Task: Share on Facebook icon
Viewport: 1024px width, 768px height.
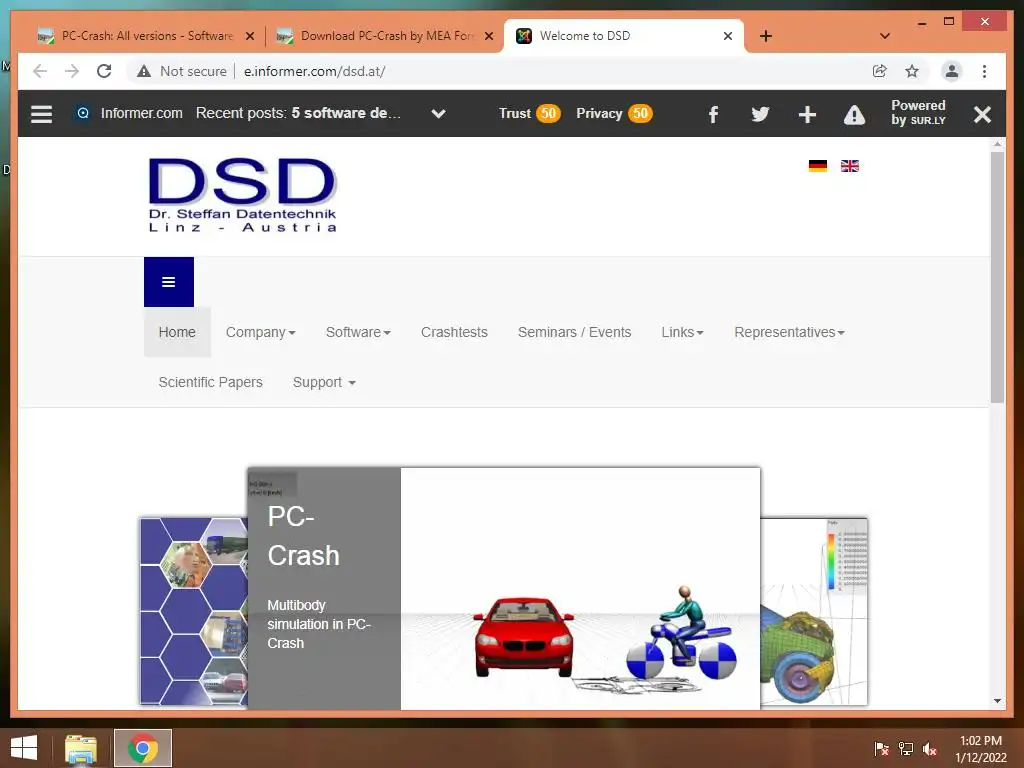Action: pos(713,115)
